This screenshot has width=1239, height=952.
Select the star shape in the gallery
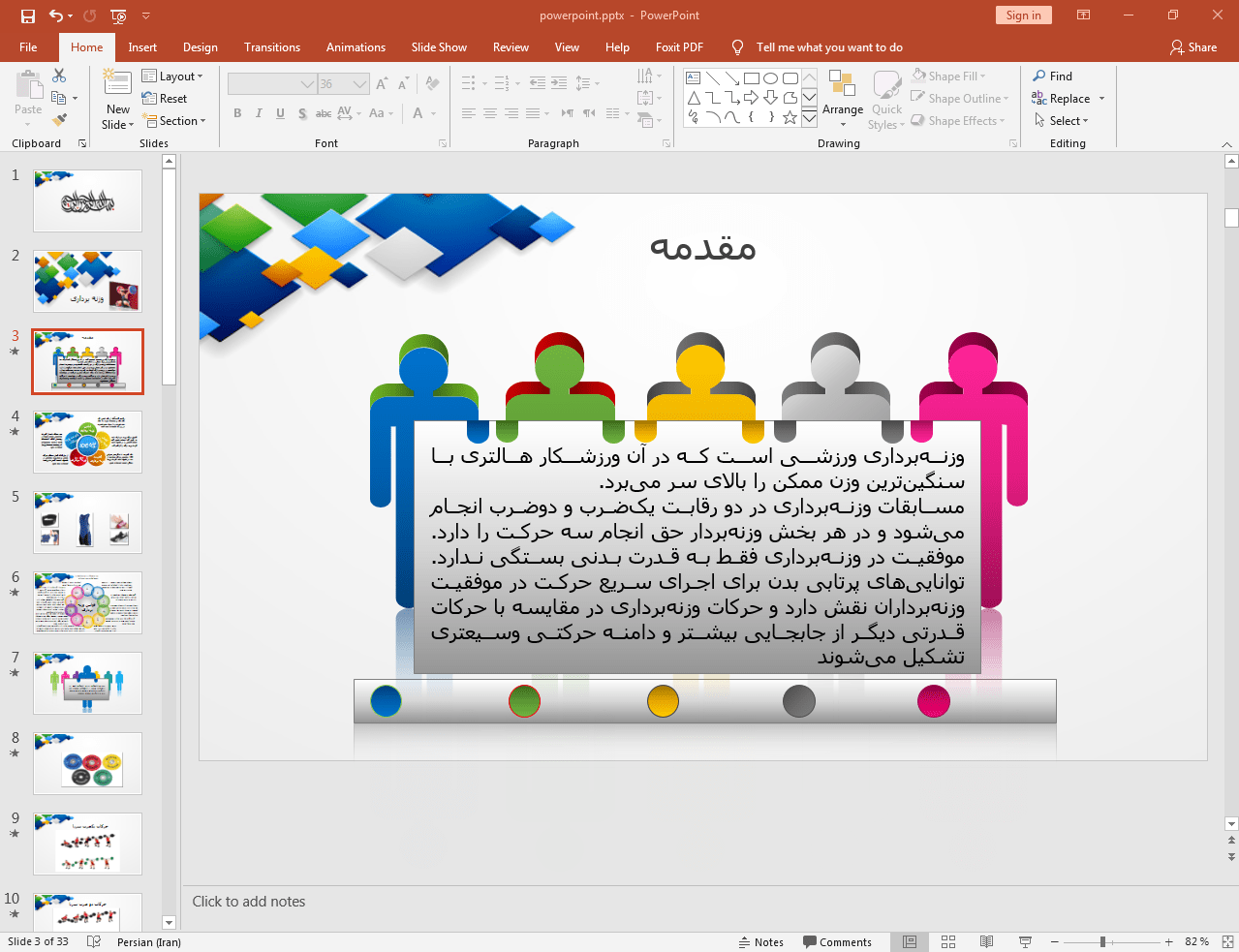790,117
